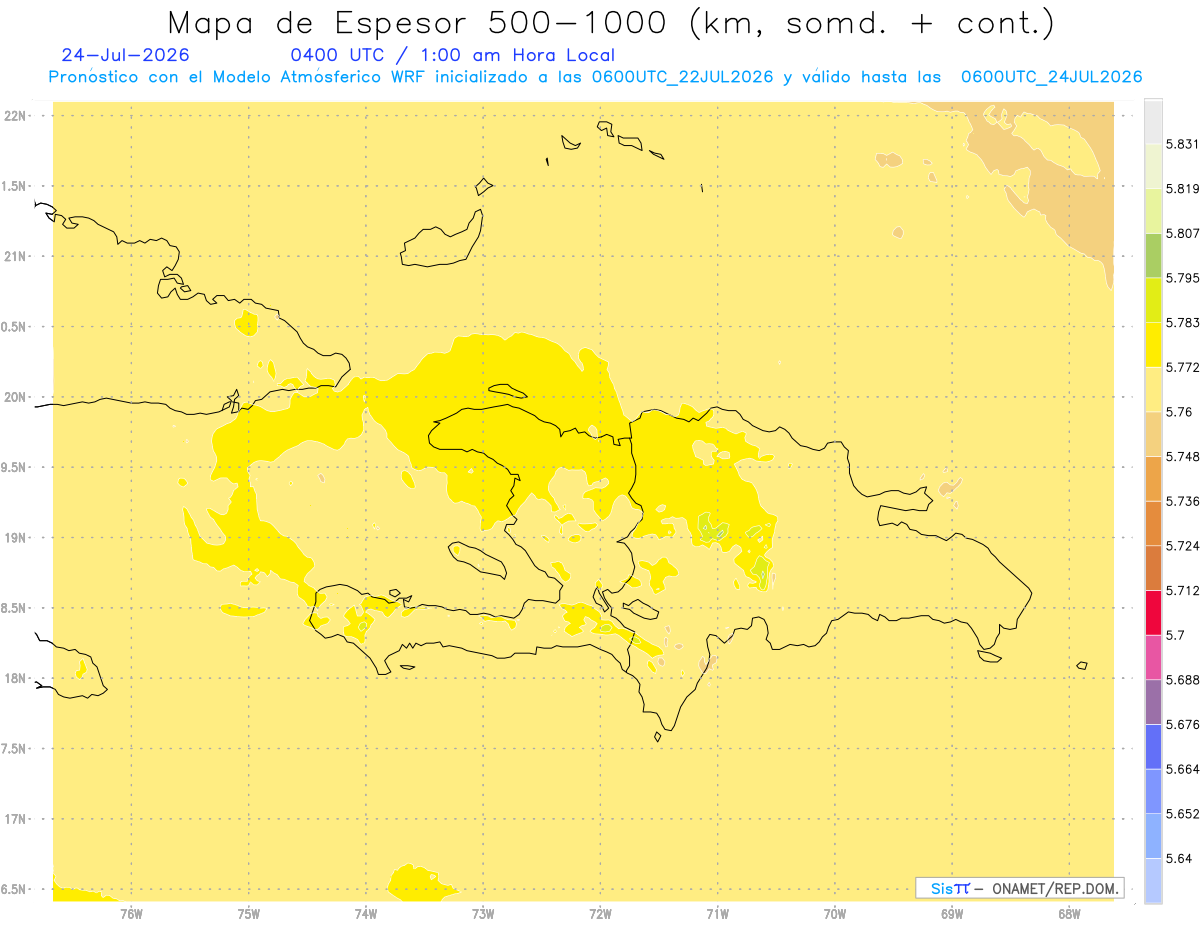Click the colorbar value 5.807
Image resolution: width=1200 pixels, height=927 pixels.
point(1183,233)
